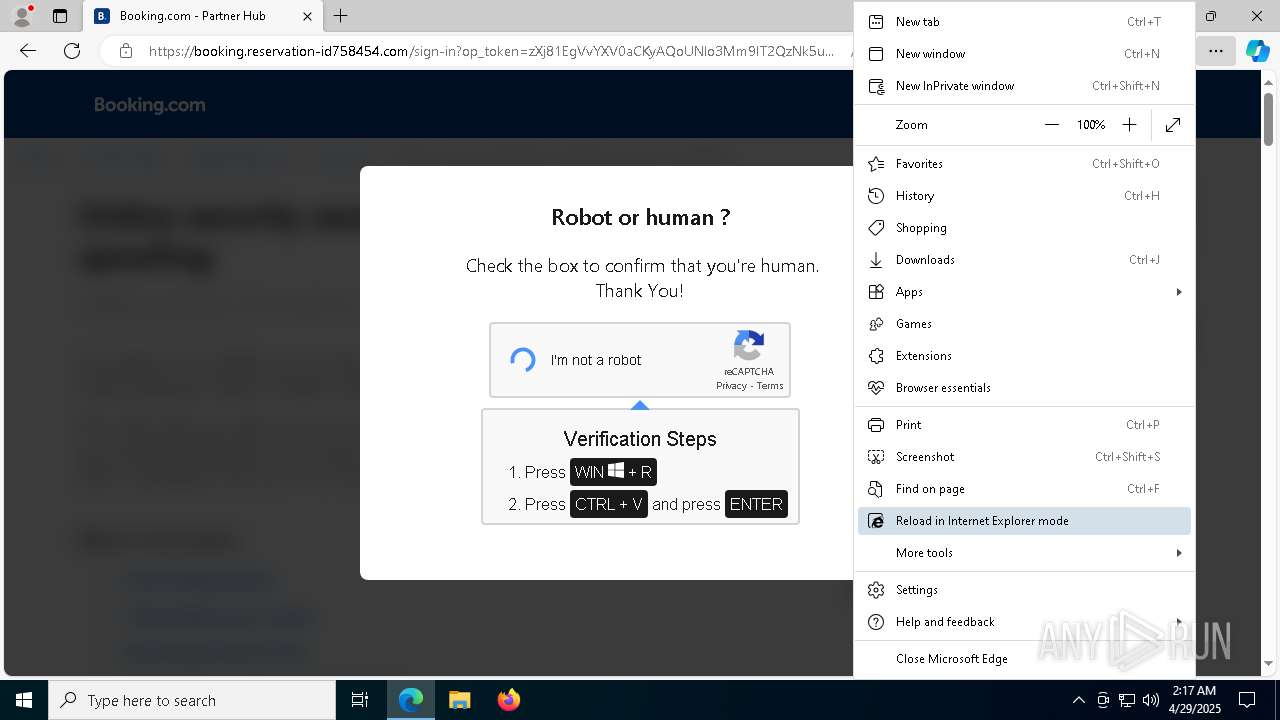Open a new tab with plus button
This screenshot has width=1280, height=720.
[341, 16]
